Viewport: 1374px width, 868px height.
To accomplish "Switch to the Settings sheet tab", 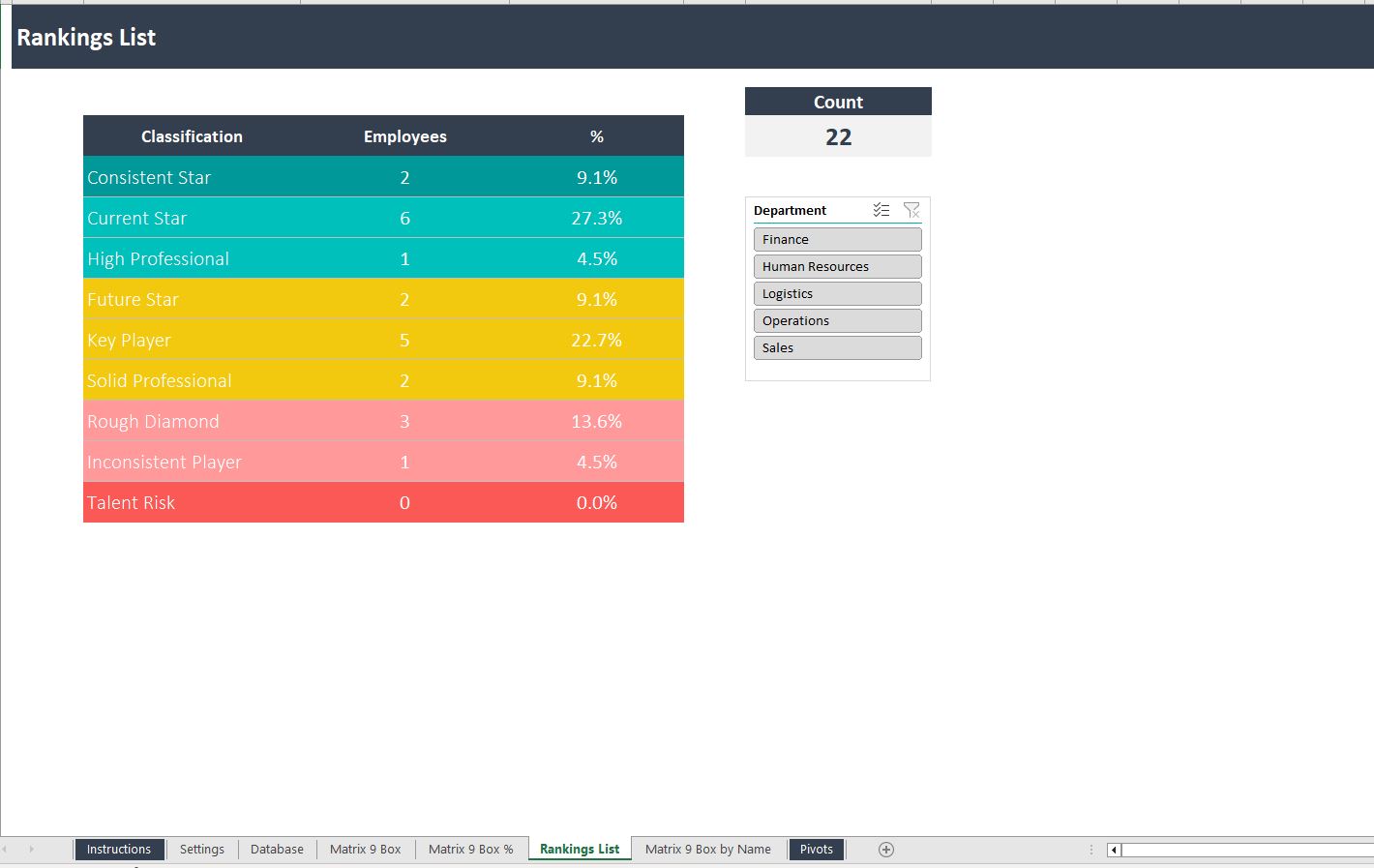I will pyautogui.click(x=201, y=850).
